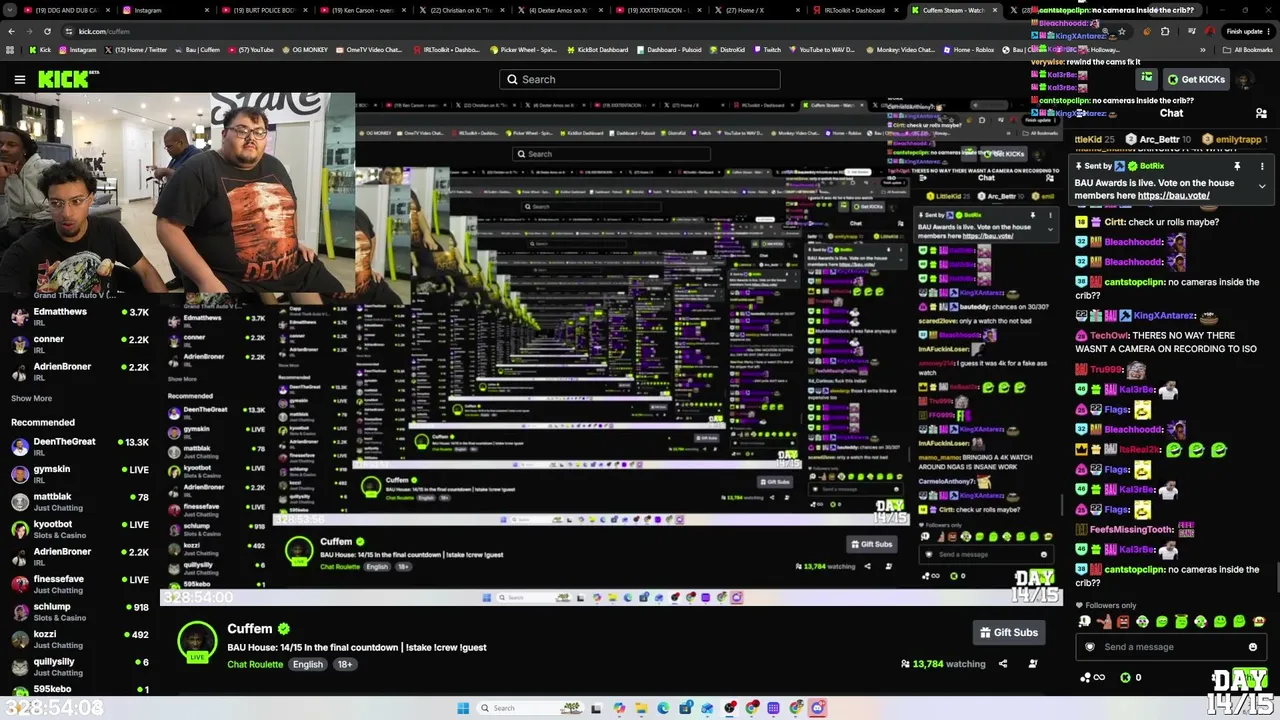Click FeefsMissingTooth's username in chat
The width and height of the screenshot is (1280, 720).
pos(1131,530)
